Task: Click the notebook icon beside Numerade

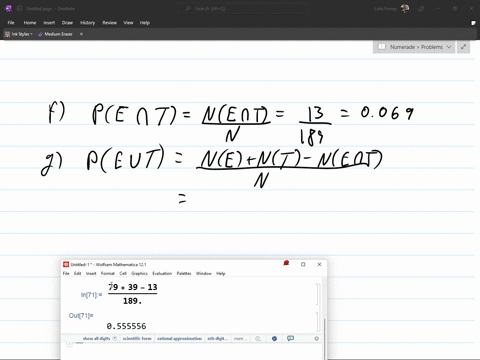Action: point(382,47)
